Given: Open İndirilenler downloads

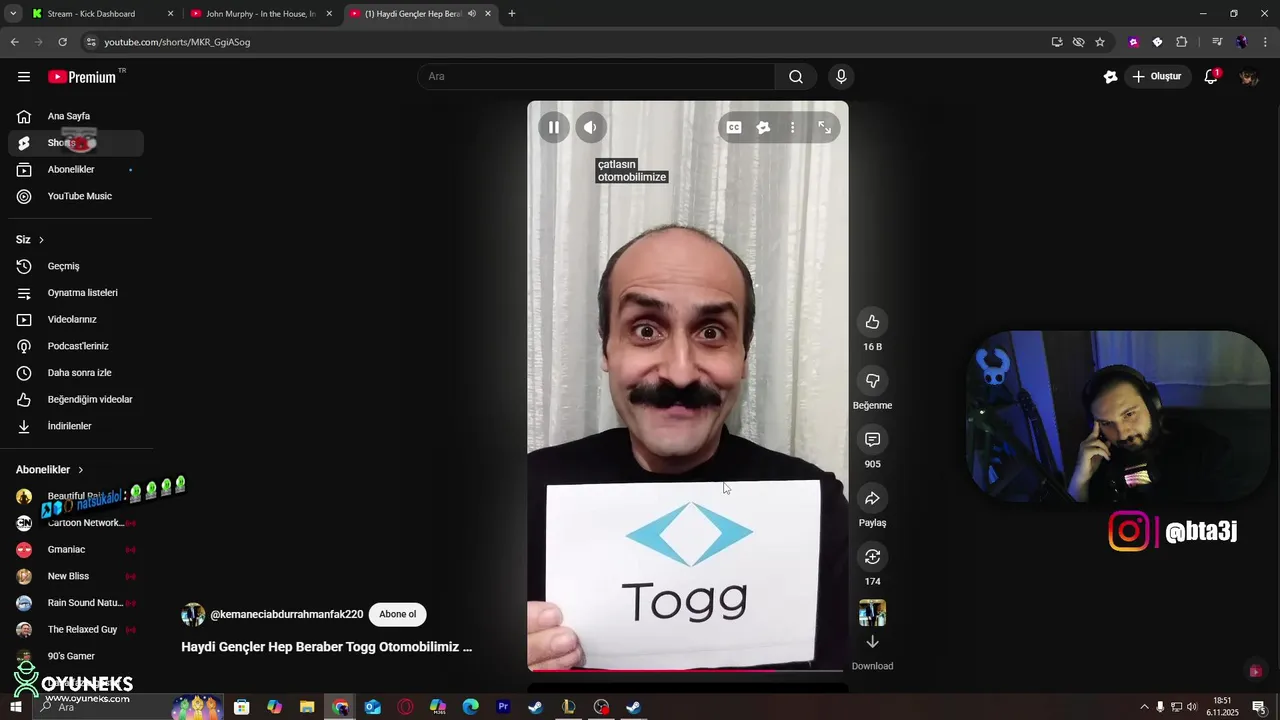Looking at the screenshot, I should [x=76, y=426].
